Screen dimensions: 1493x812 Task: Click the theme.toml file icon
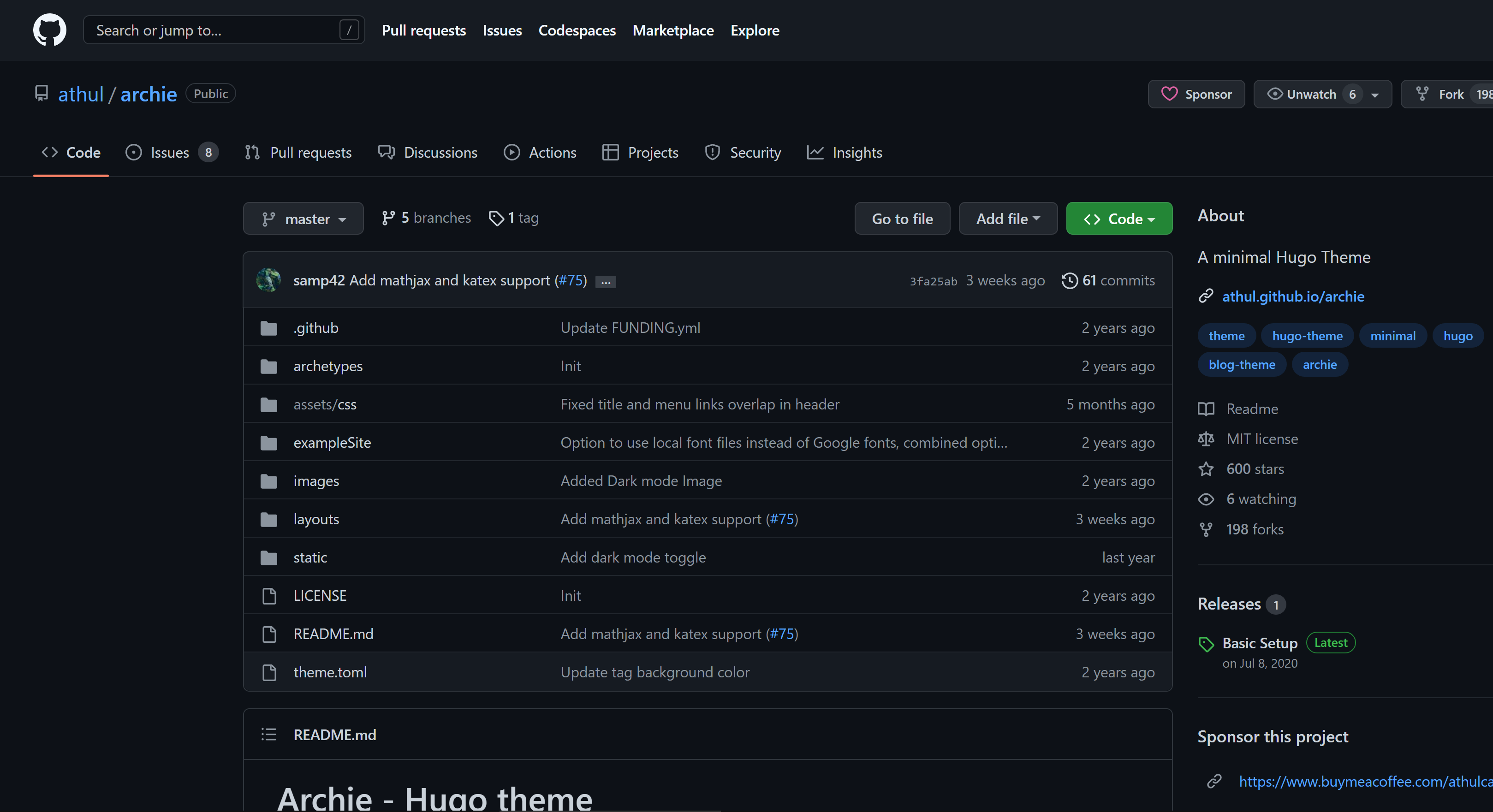(x=269, y=672)
